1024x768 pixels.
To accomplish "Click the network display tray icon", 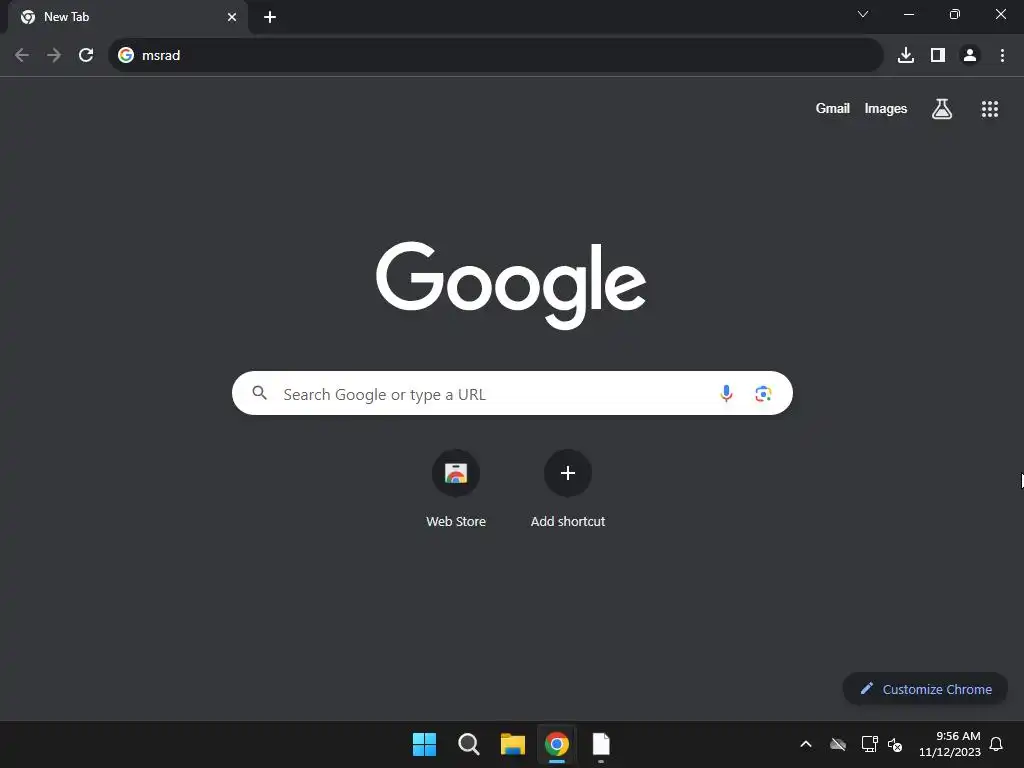I will [869, 744].
